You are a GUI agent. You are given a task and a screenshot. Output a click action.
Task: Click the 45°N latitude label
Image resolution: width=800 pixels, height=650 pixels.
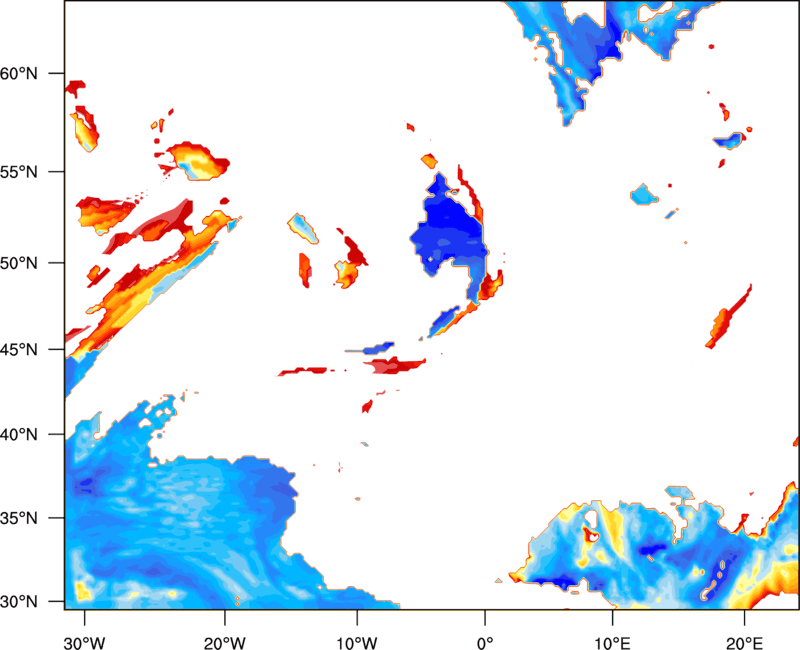pyautogui.click(x=19, y=349)
